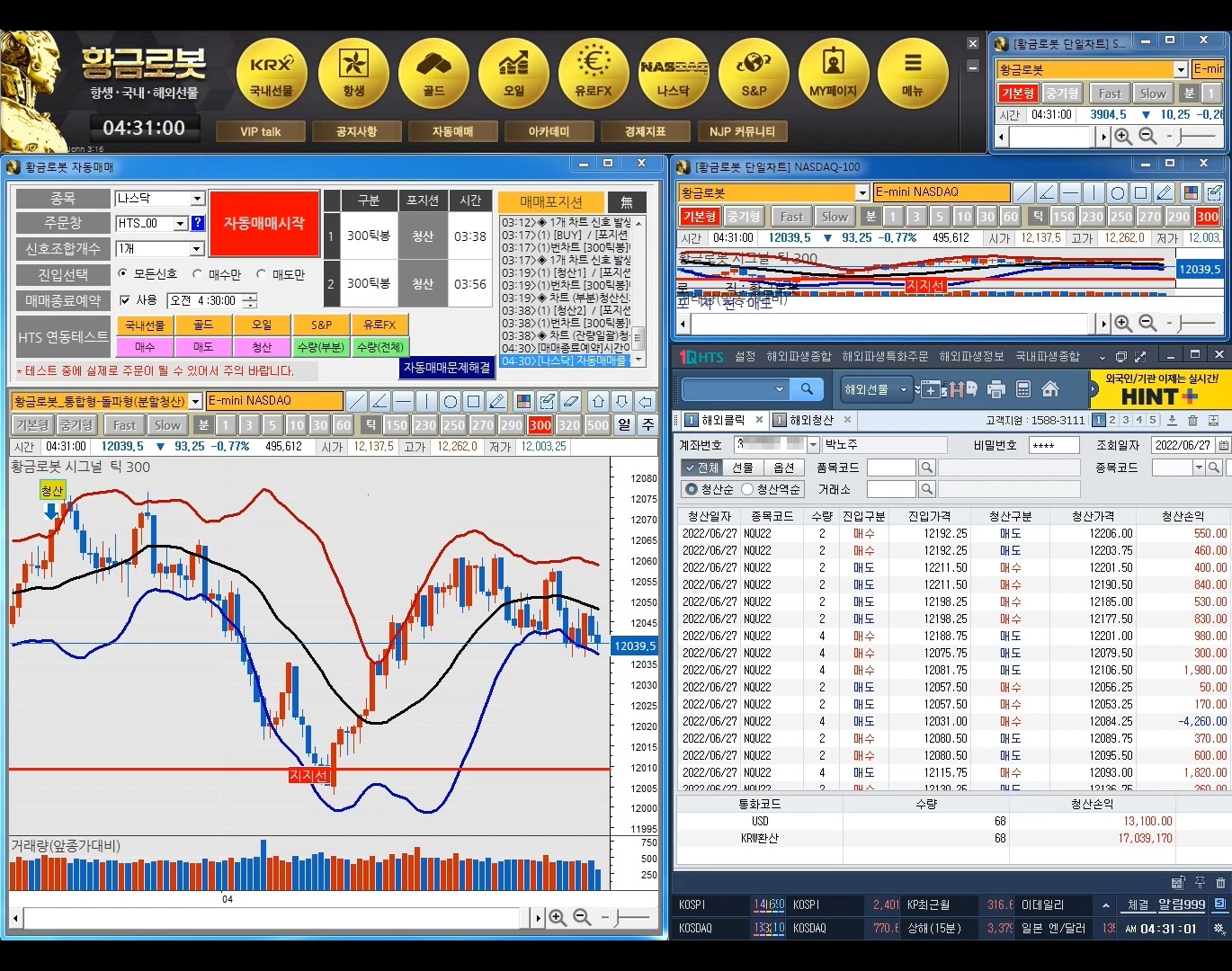
Task: Click the 1QHTS search magnifier button
Action: coord(807,389)
